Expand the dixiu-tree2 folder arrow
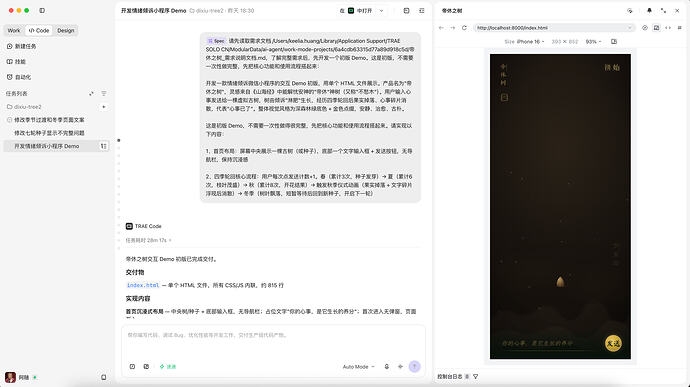 [104, 107]
